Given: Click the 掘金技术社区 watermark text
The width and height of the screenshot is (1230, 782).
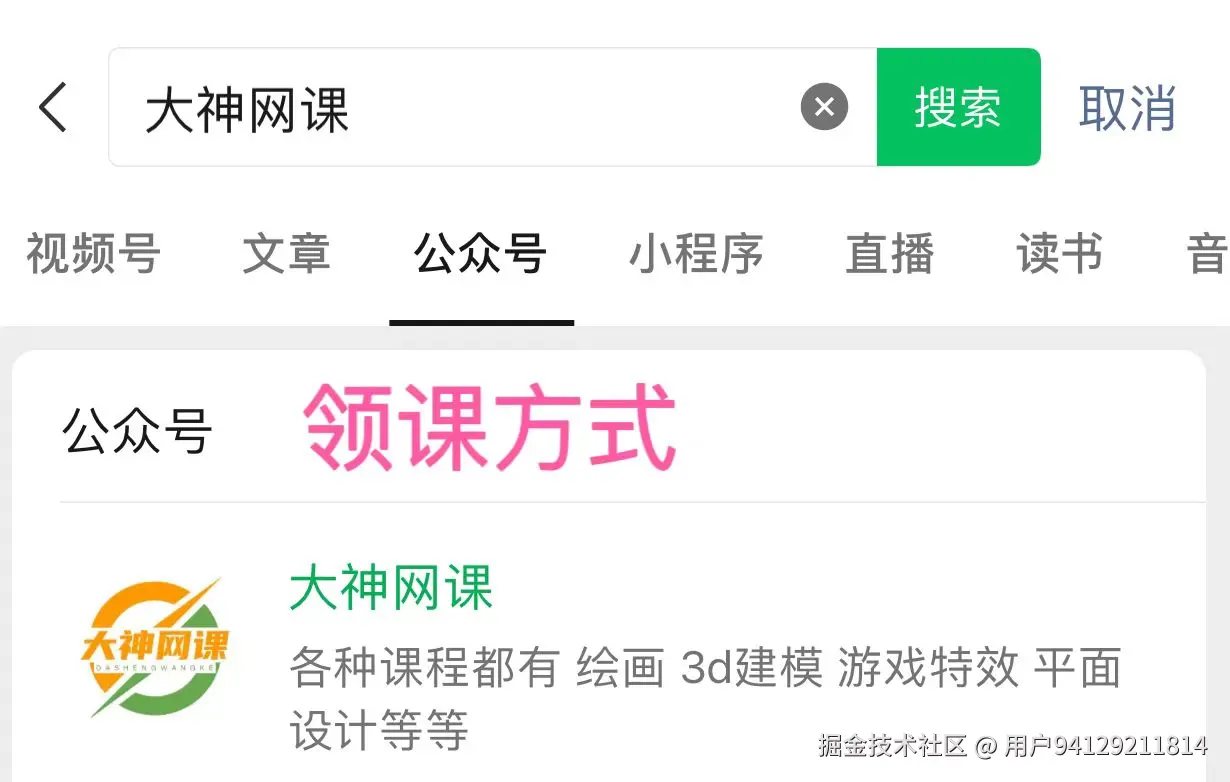Looking at the screenshot, I should pyautogui.click(x=893, y=745).
